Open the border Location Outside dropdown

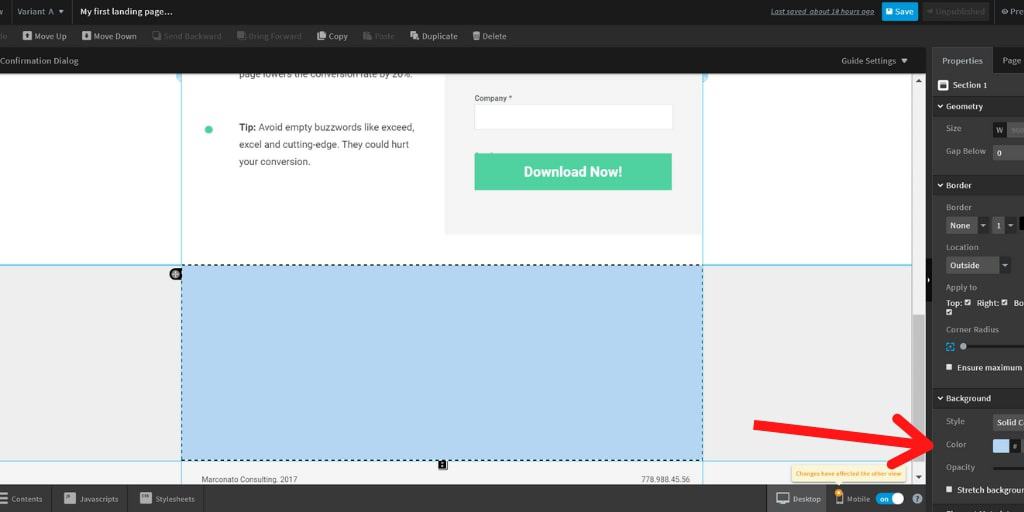pyautogui.click(x=978, y=265)
